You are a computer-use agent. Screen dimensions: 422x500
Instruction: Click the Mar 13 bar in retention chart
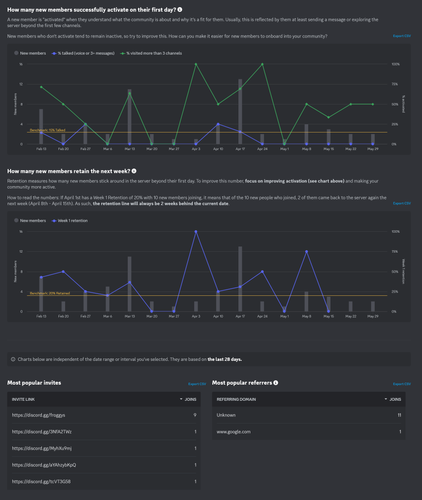[x=129, y=284]
